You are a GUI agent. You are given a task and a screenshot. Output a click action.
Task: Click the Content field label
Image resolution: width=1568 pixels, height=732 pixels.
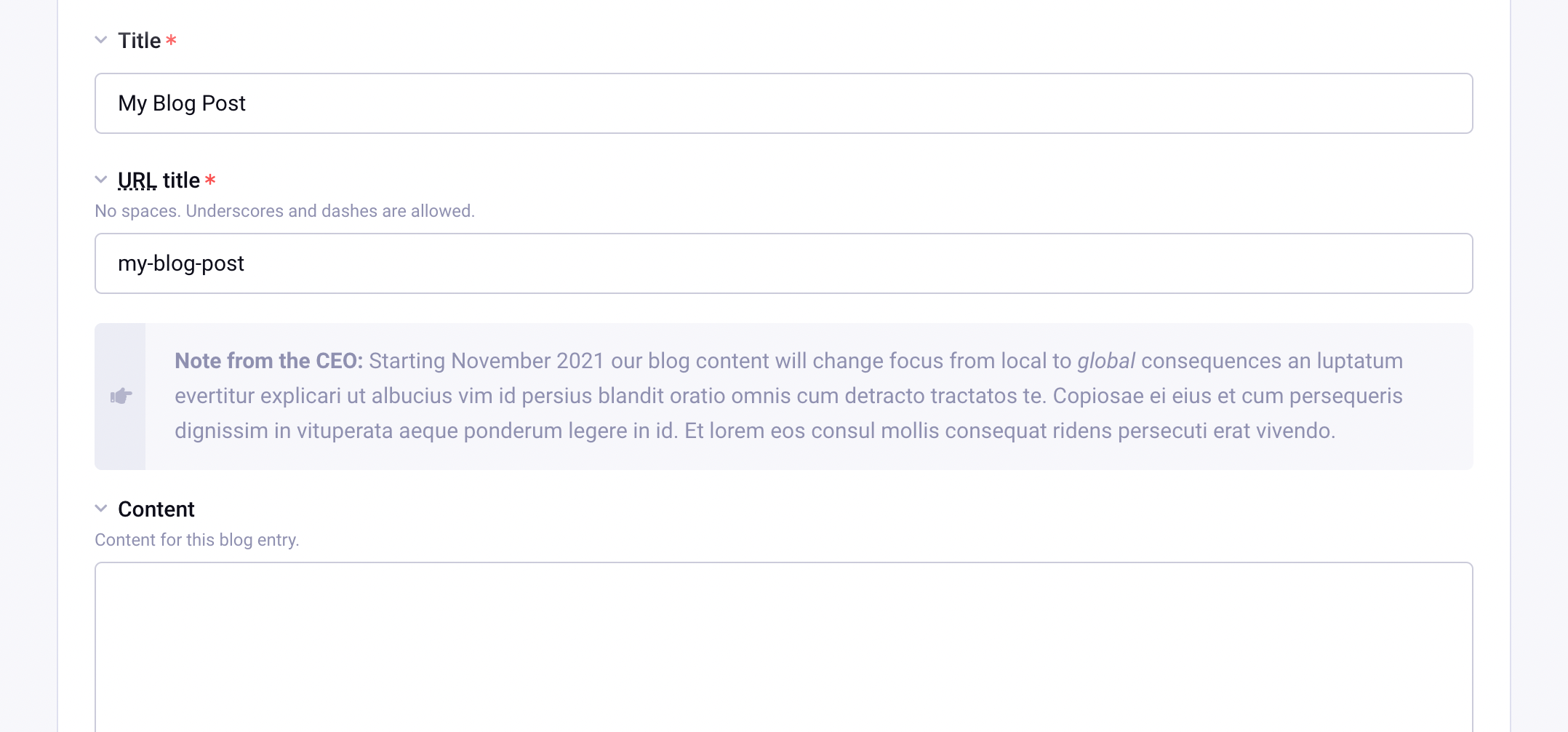coord(156,509)
